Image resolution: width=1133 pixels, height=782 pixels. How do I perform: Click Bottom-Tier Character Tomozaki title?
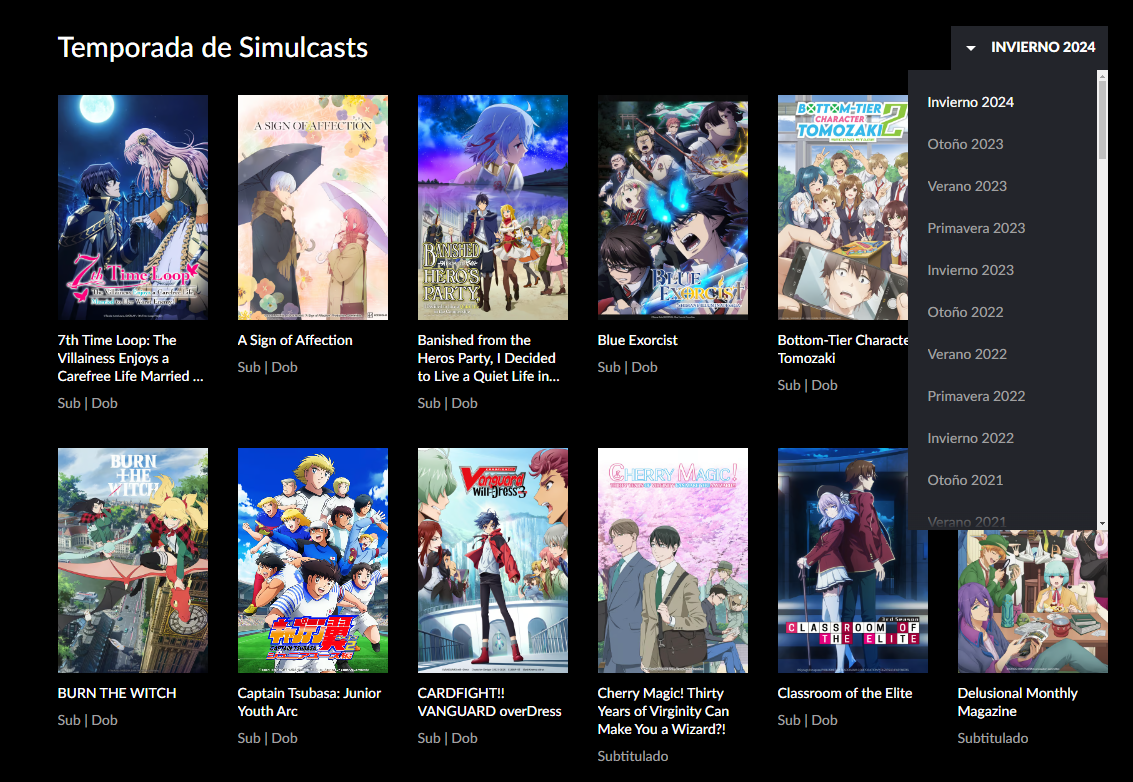(843, 349)
